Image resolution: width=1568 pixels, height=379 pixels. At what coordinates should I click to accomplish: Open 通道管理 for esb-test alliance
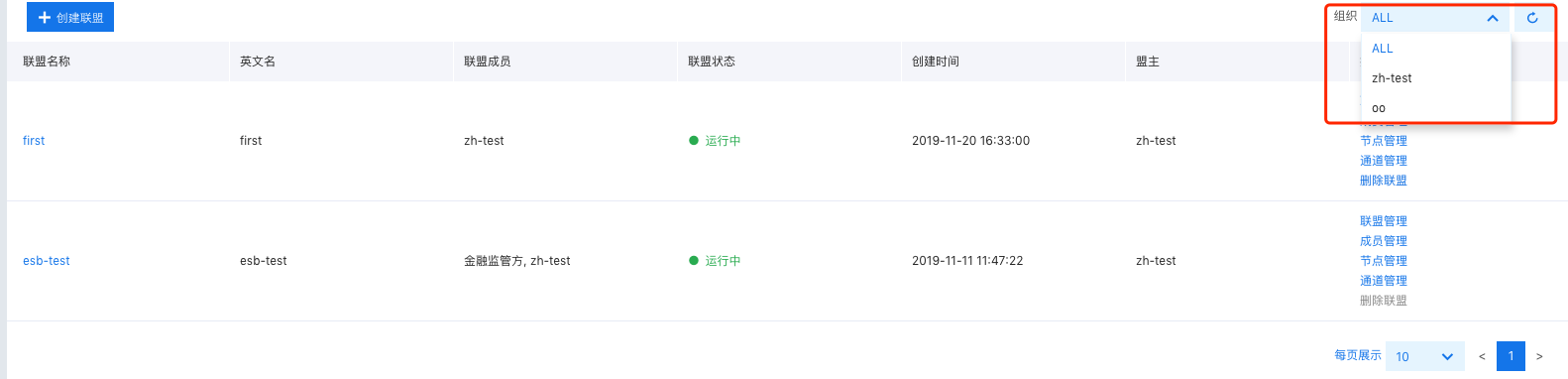click(1384, 281)
